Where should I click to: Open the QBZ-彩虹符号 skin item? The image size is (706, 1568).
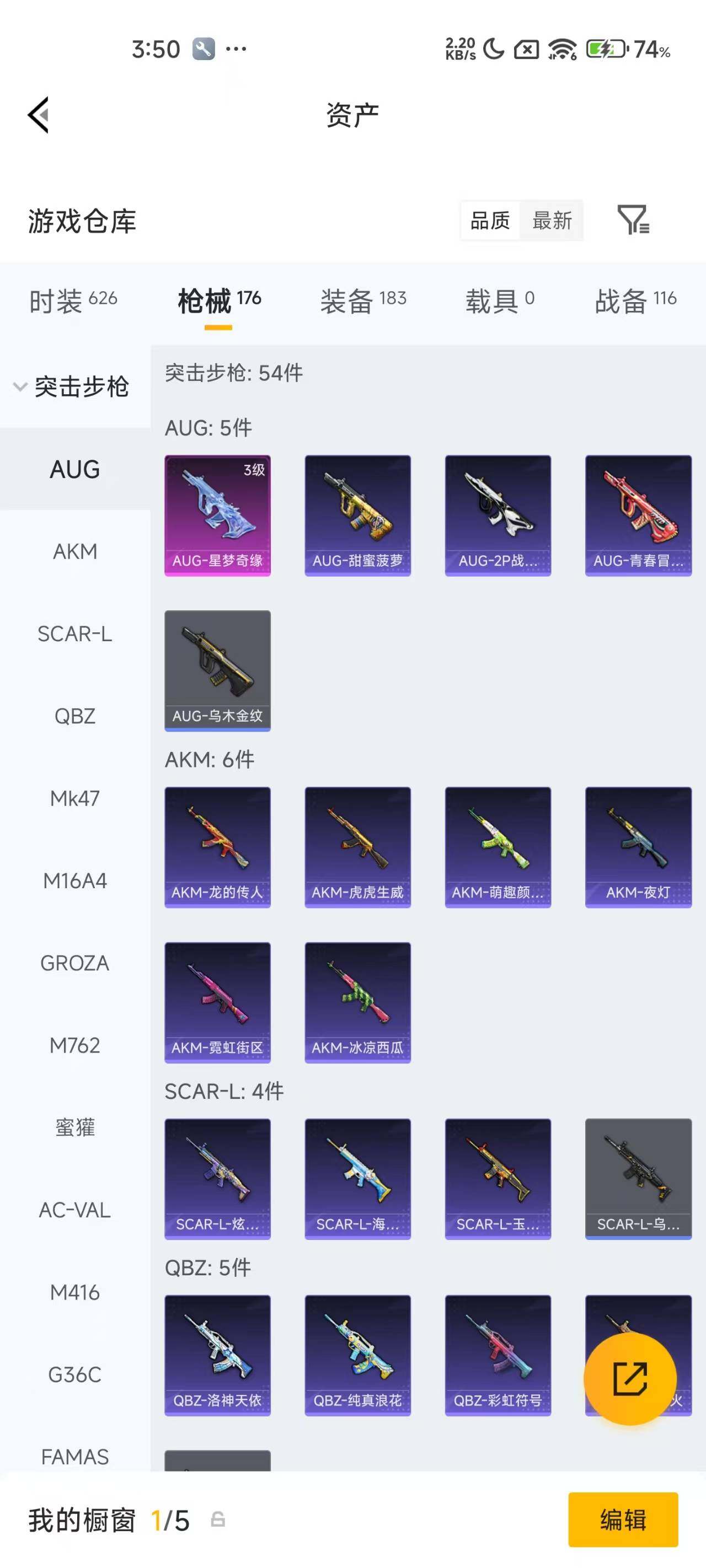pyautogui.click(x=498, y=1355)
